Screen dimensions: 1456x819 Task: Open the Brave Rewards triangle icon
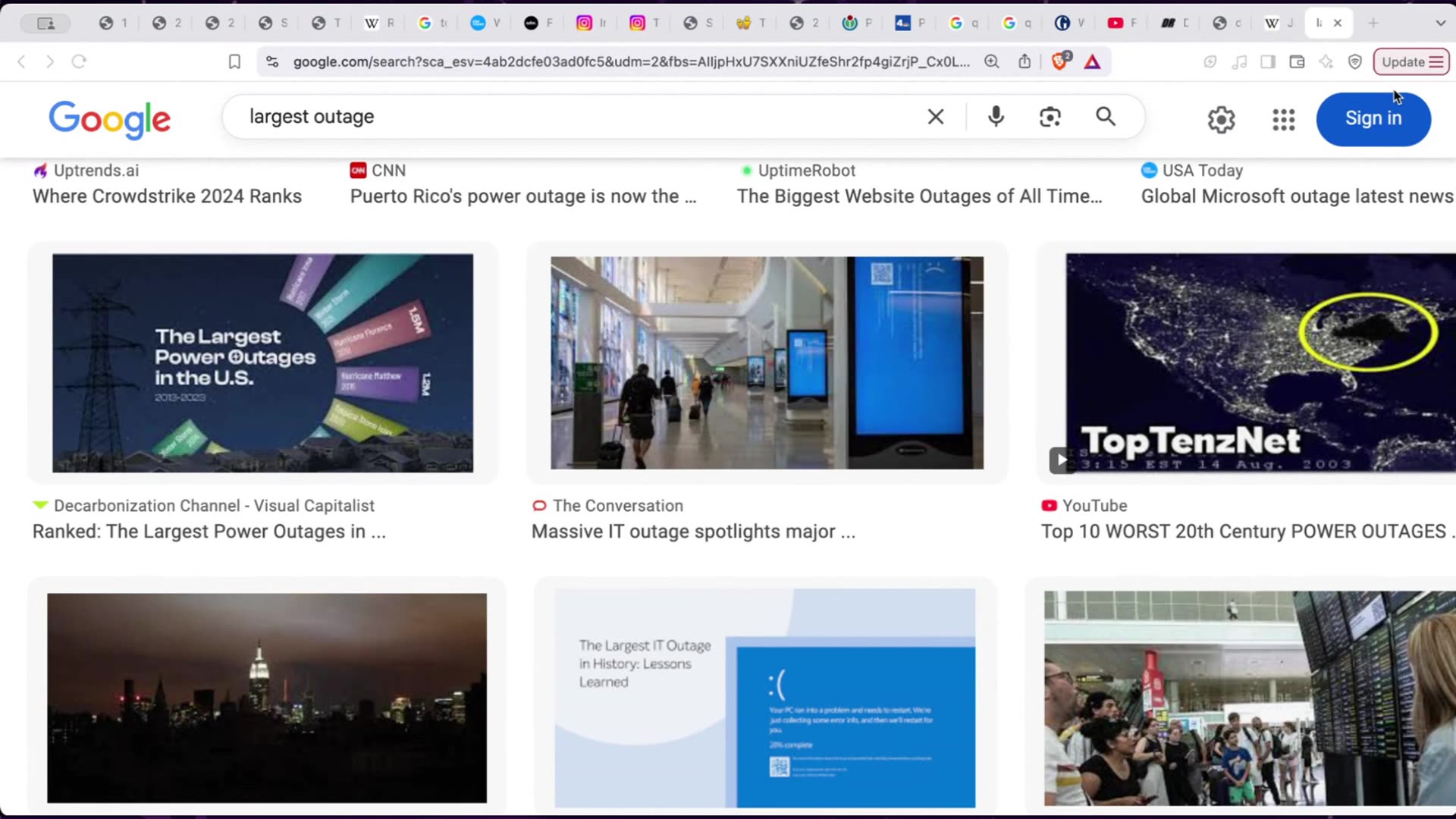(x=1092, y=61)
